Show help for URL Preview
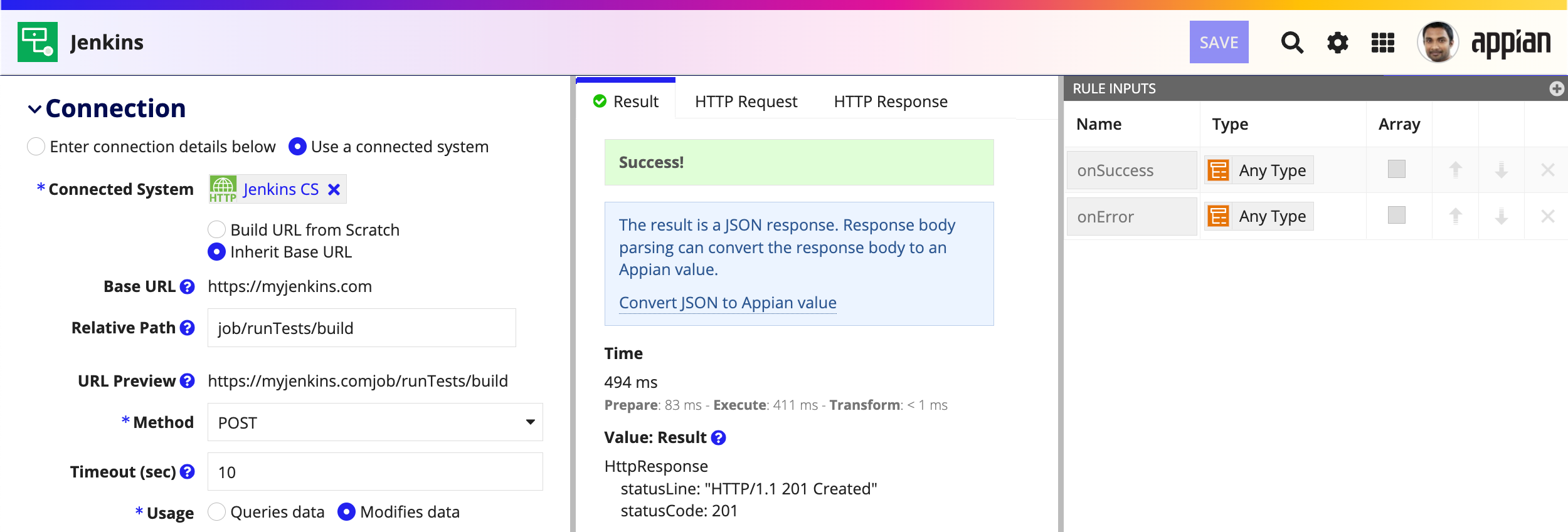The width and height of the screenshot is (1568, 532). click(x=187, y=381)
